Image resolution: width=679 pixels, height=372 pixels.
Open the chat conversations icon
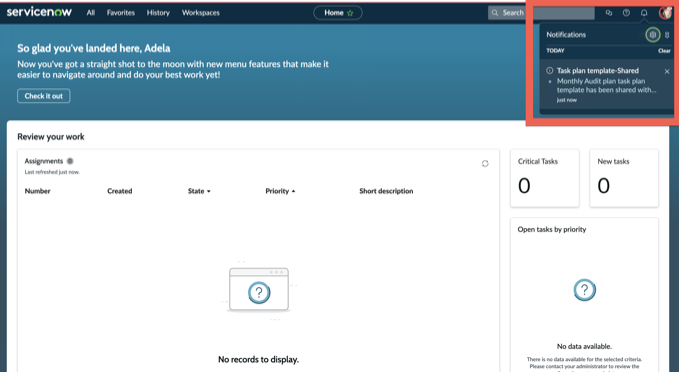point(609,13)
